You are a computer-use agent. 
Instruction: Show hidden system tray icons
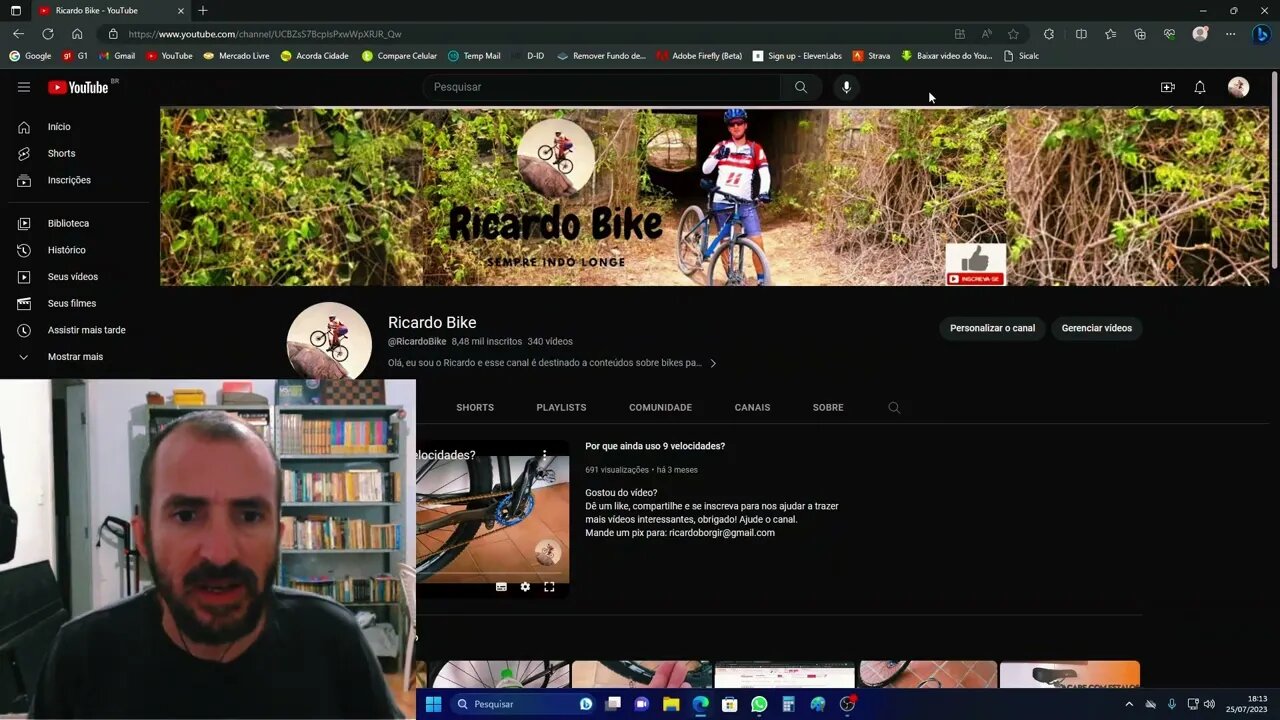coord(1129,704)
